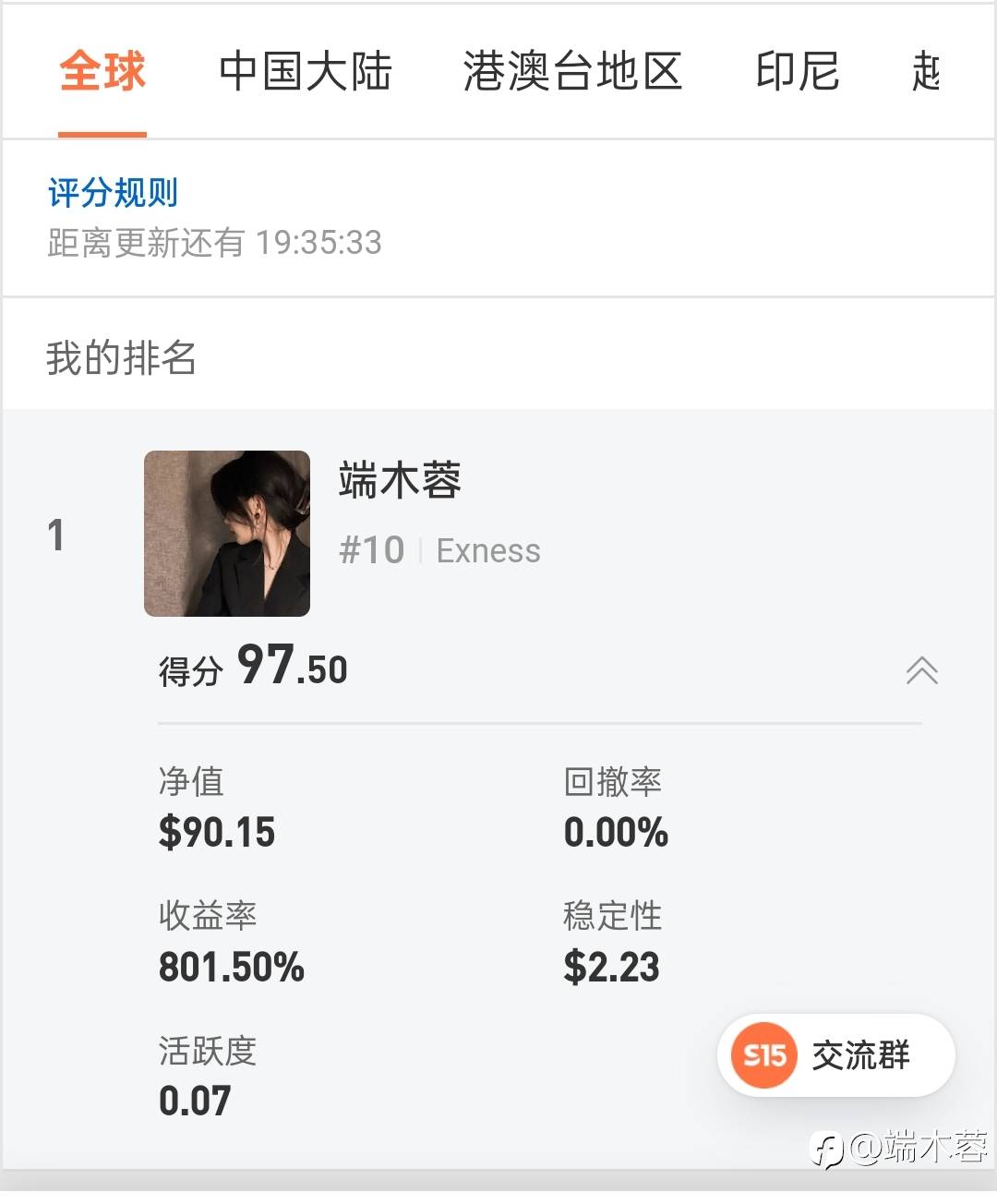997x1204 pixels.
Task: Open 端木蓉's profile avatar
Action: click(x=227, y=534)
